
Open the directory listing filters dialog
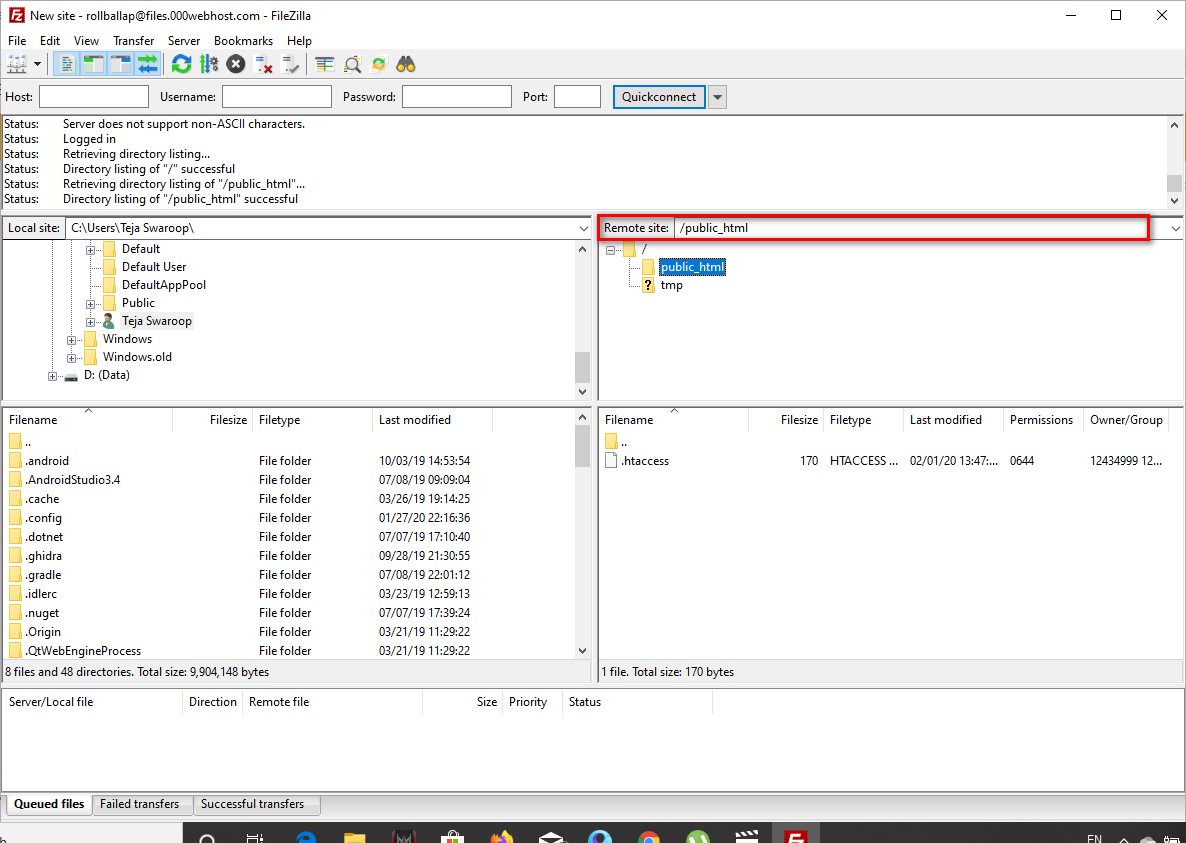coord(324,64)
